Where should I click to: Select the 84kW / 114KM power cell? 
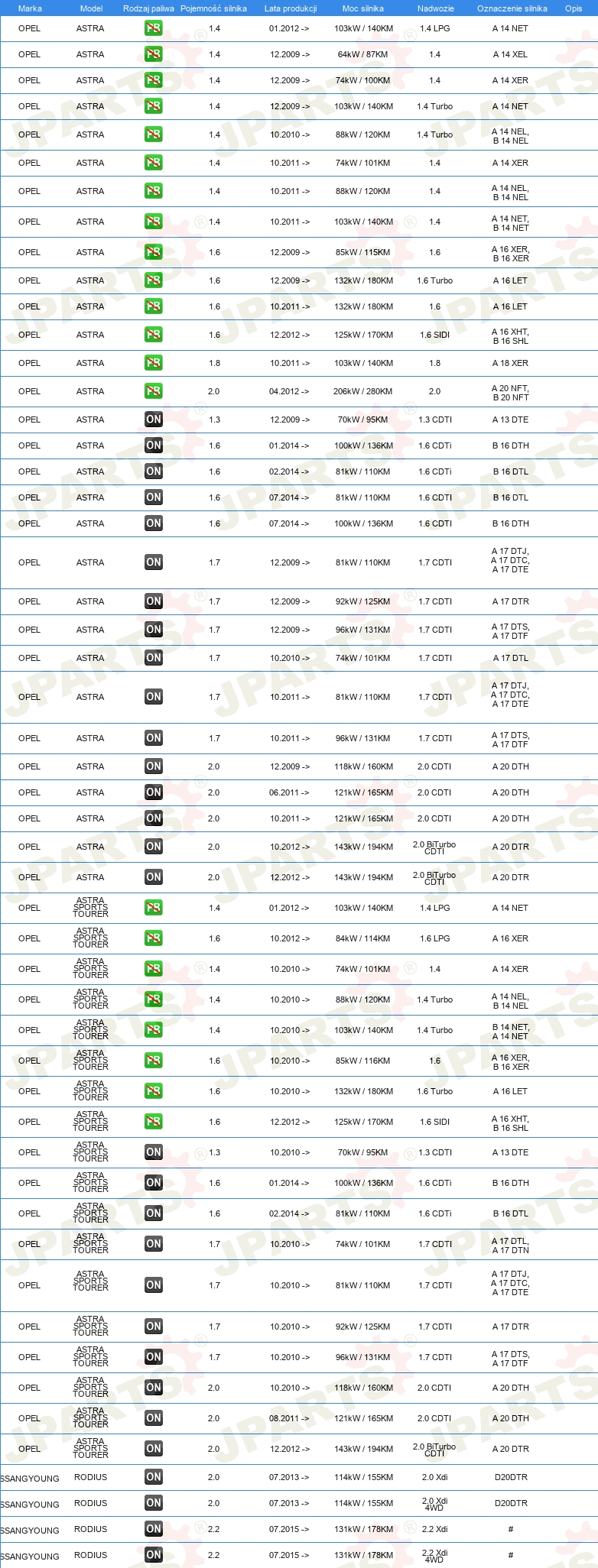point(363,938)
